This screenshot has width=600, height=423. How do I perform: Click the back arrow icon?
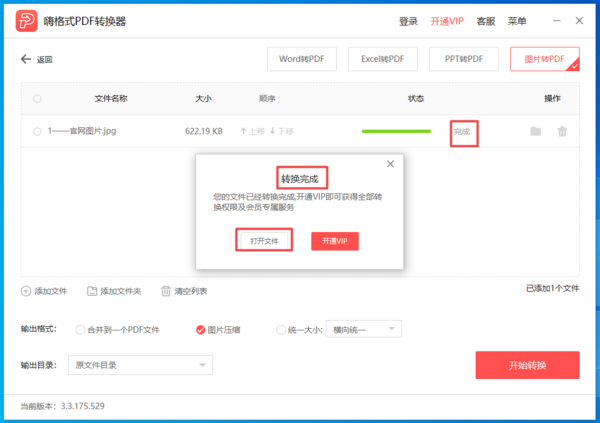[x=26, y=59]
